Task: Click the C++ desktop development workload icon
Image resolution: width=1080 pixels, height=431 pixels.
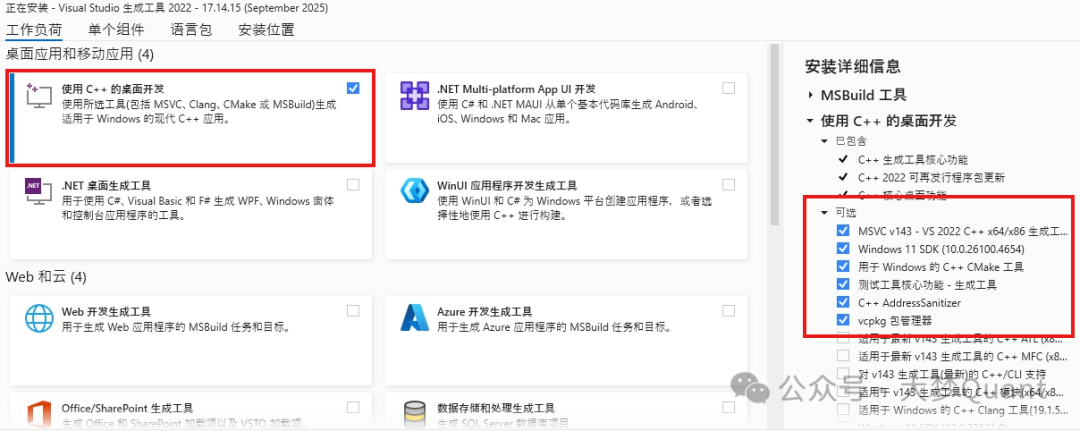Action: click(39, 95)
